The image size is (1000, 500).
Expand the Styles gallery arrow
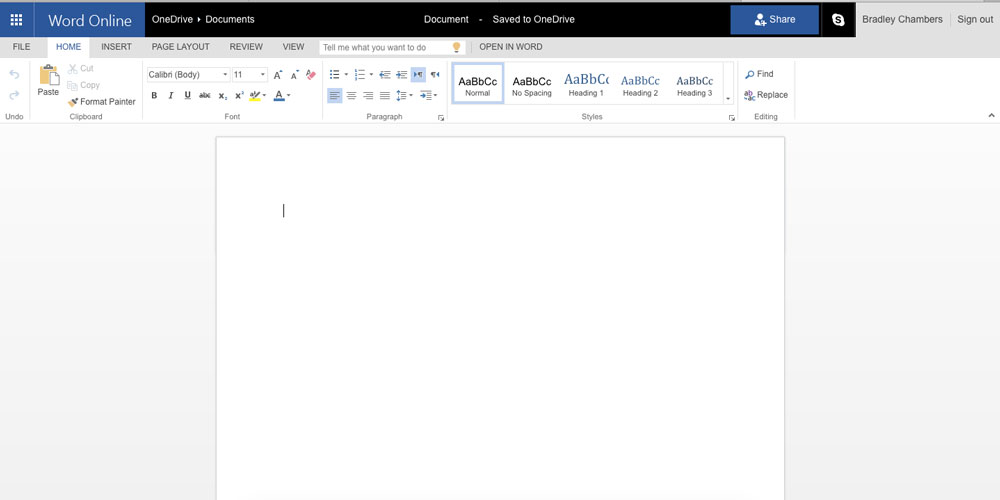[x=728, y=98]
